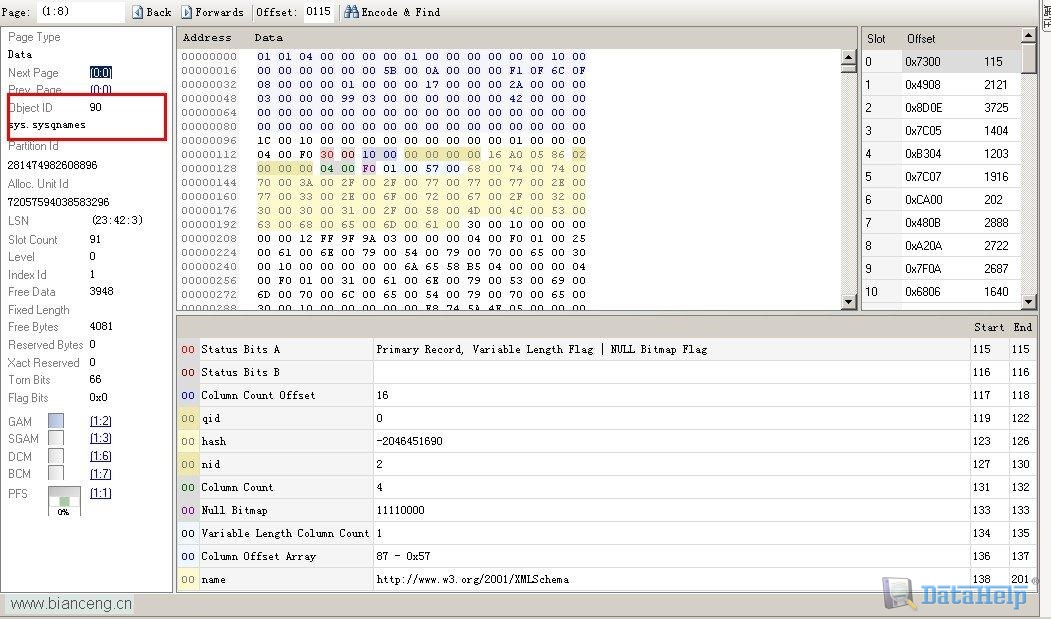Select slot 2 with offset 0x8D0E

click(x=942, y=108)
